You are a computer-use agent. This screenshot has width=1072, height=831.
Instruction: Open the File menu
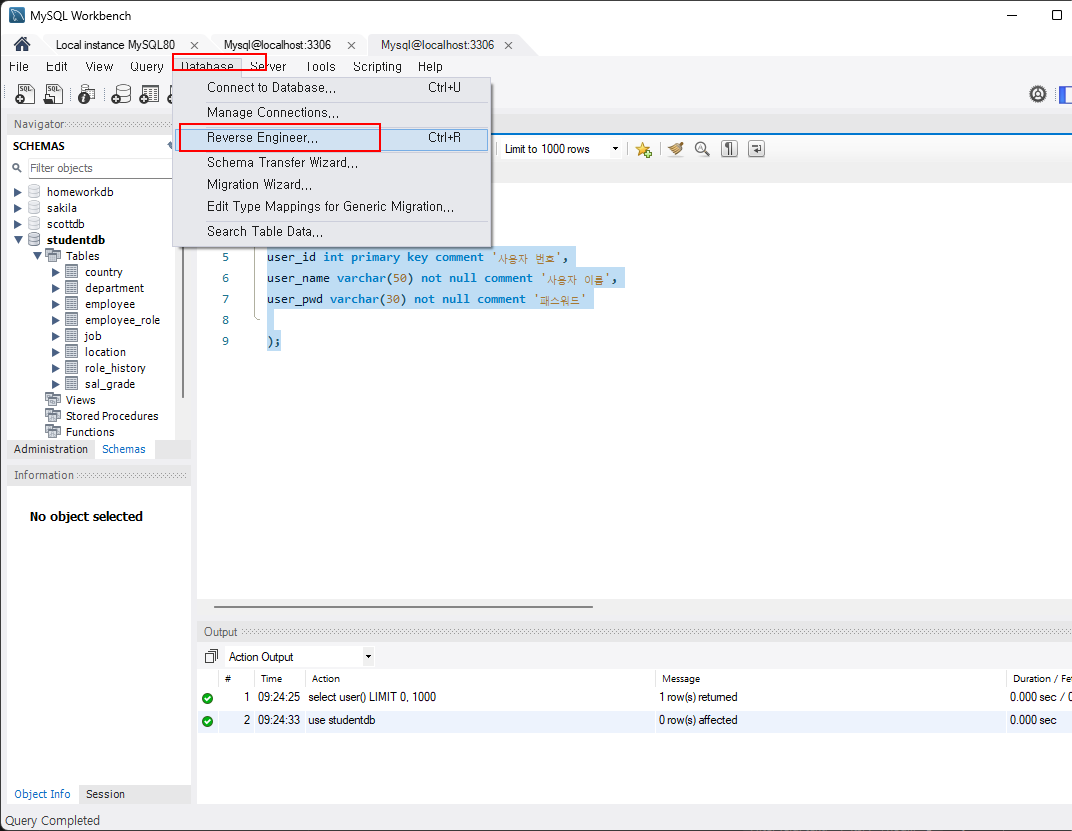coord(19,66)
